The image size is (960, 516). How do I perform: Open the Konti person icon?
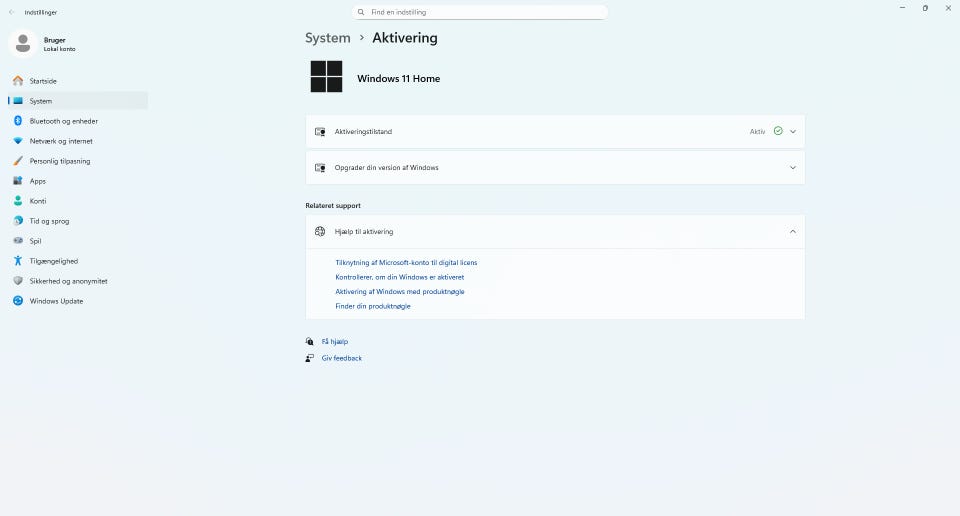pyautogui.click(x=18, y=201)
